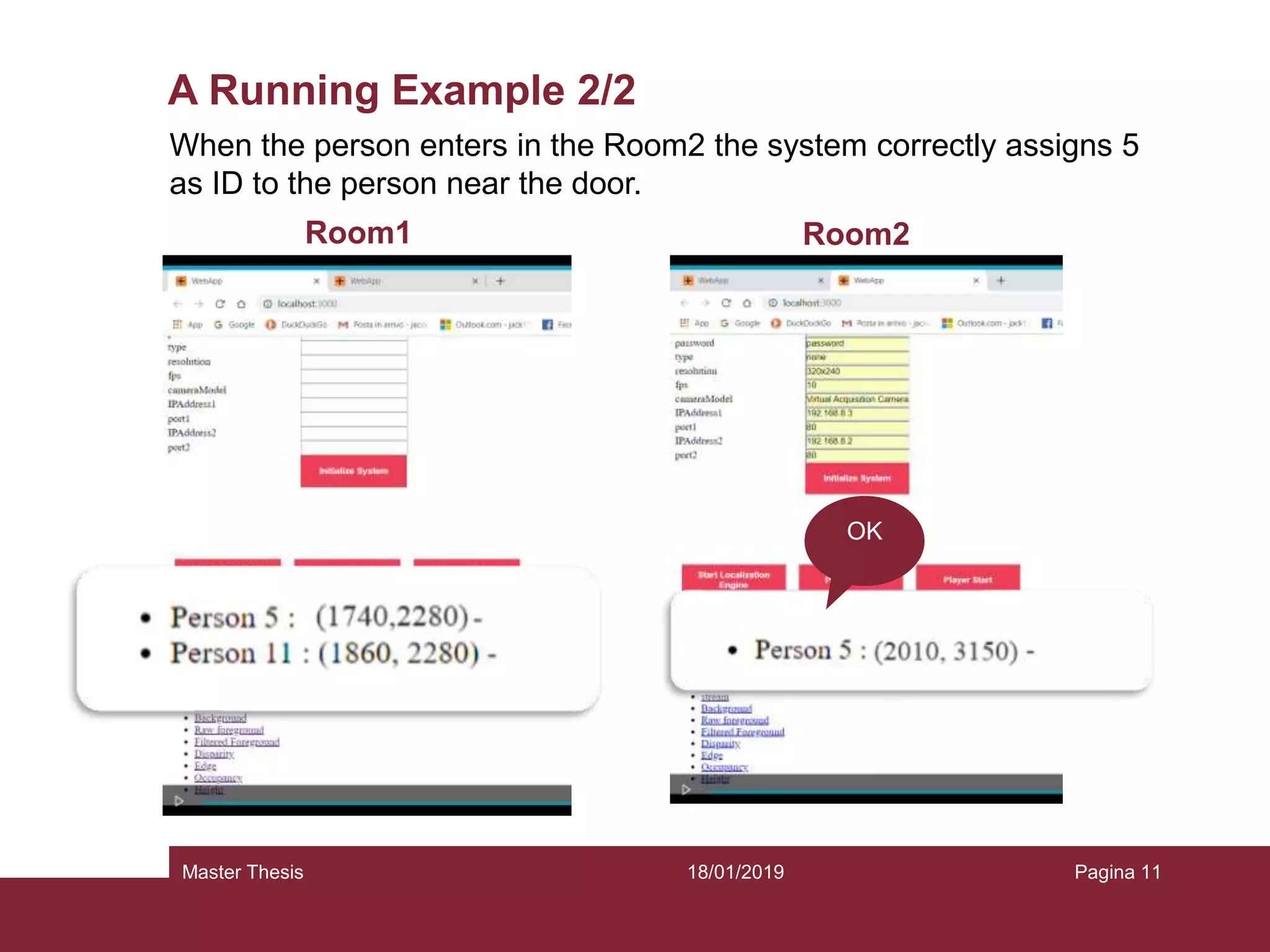The image size is (1270, 952).
Task: Open the Posta in arrivo bookmark in Room1
Action: coord(383,324)
